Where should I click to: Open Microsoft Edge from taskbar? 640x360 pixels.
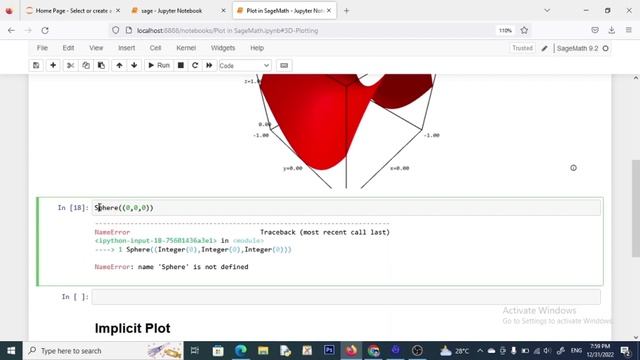click(241, 351)
